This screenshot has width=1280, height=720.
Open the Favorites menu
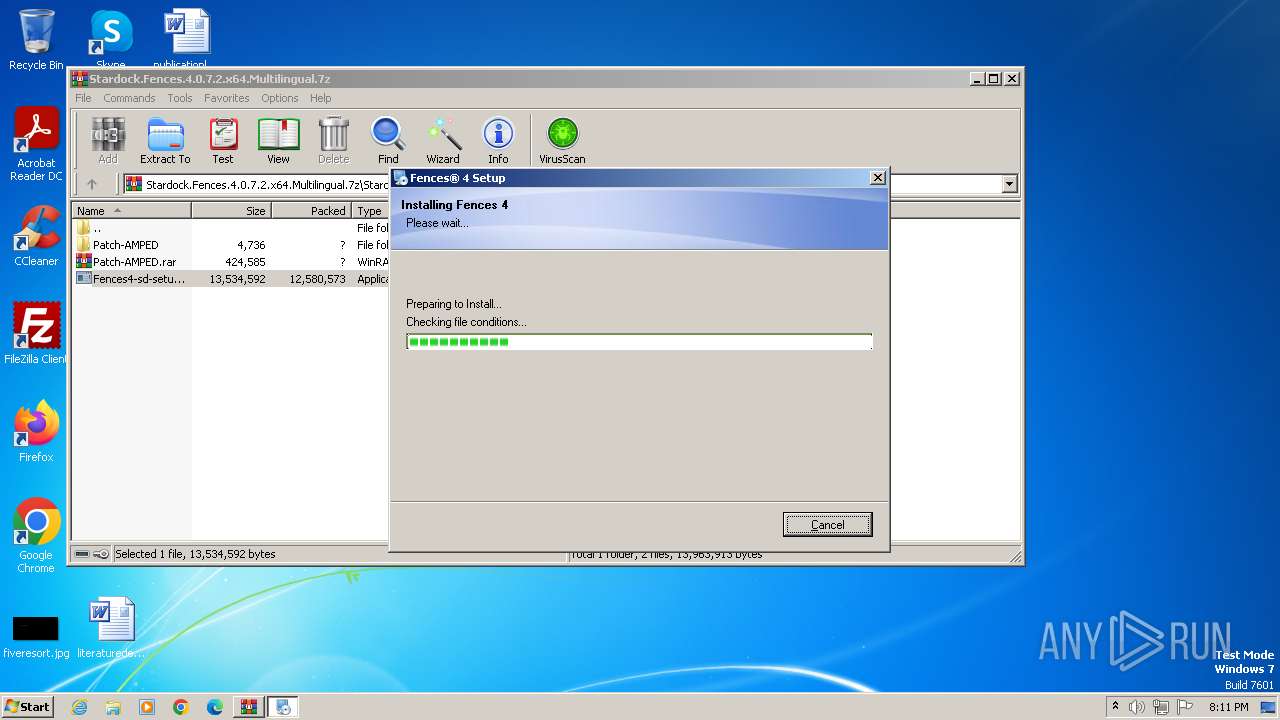point(227,98)
